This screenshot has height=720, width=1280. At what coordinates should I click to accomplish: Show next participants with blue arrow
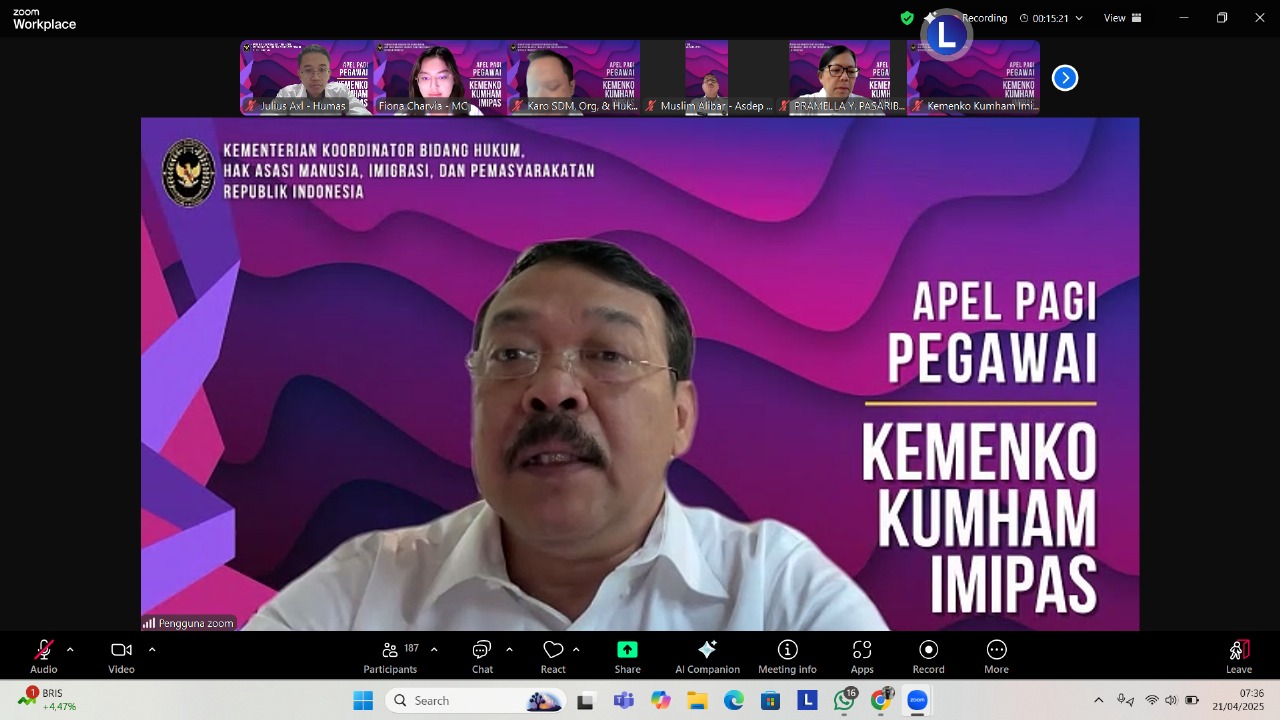[1065, 78]
